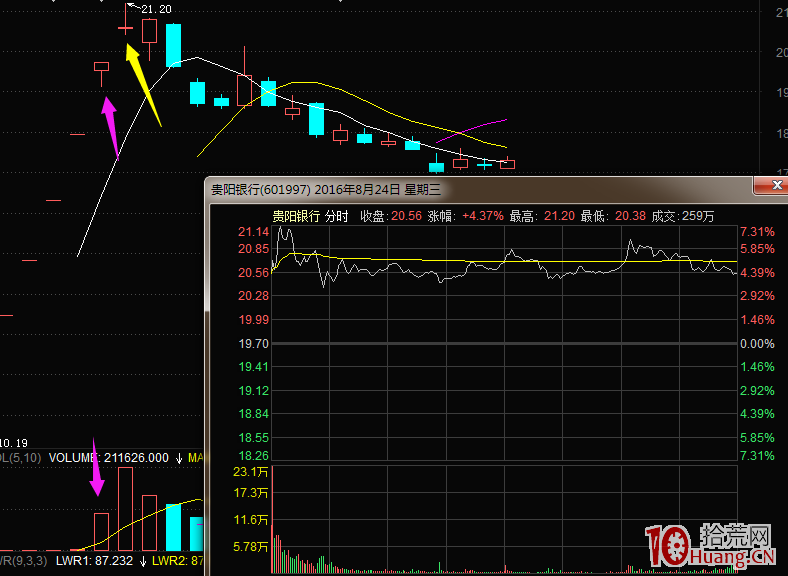Click the red 4.39% percent axis label
The width and height of the screenshot is (788, 576).
tap(757, 273)
